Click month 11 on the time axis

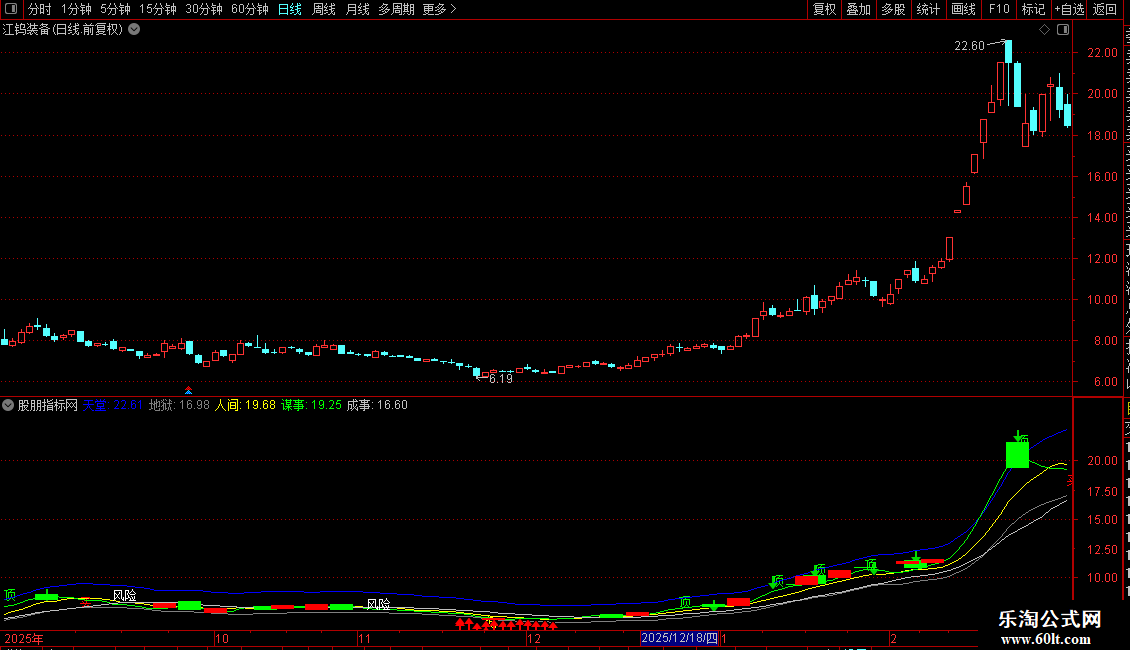pos(365,638)
